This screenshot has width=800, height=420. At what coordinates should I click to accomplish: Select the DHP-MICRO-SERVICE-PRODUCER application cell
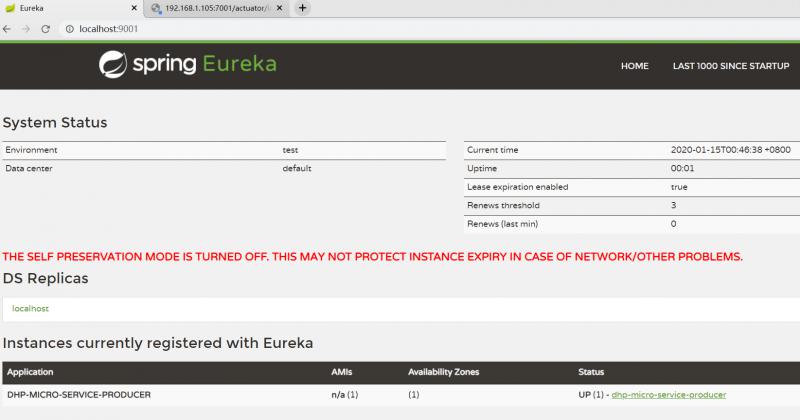79,394
